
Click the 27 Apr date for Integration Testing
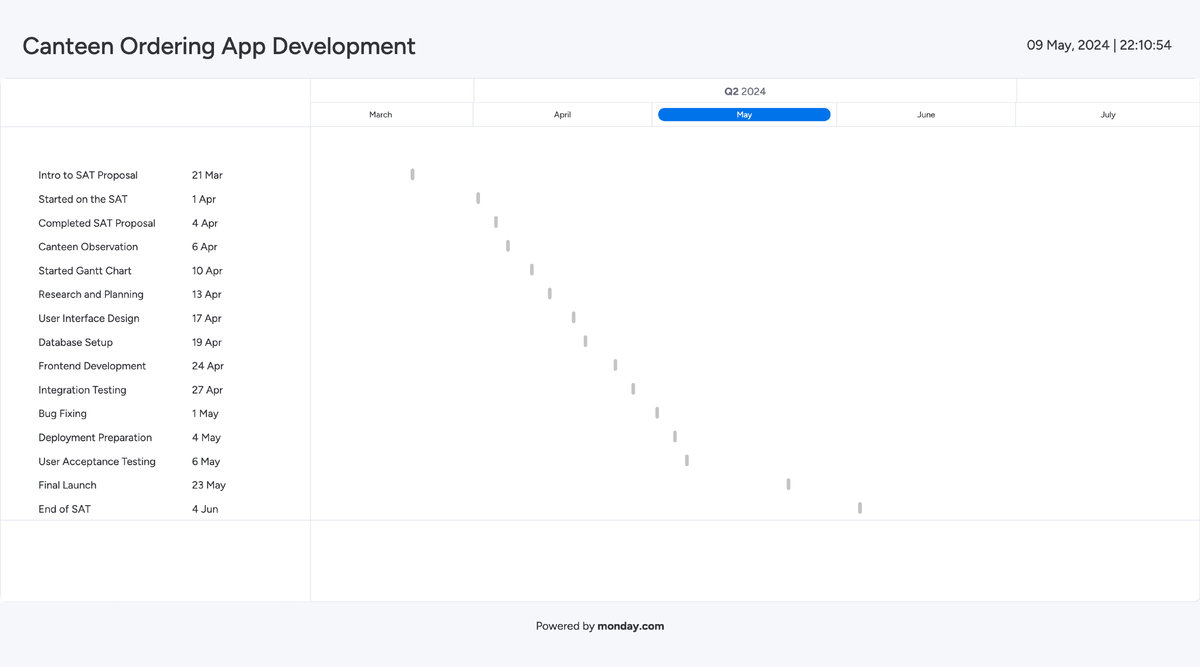(x=205, y=389)
